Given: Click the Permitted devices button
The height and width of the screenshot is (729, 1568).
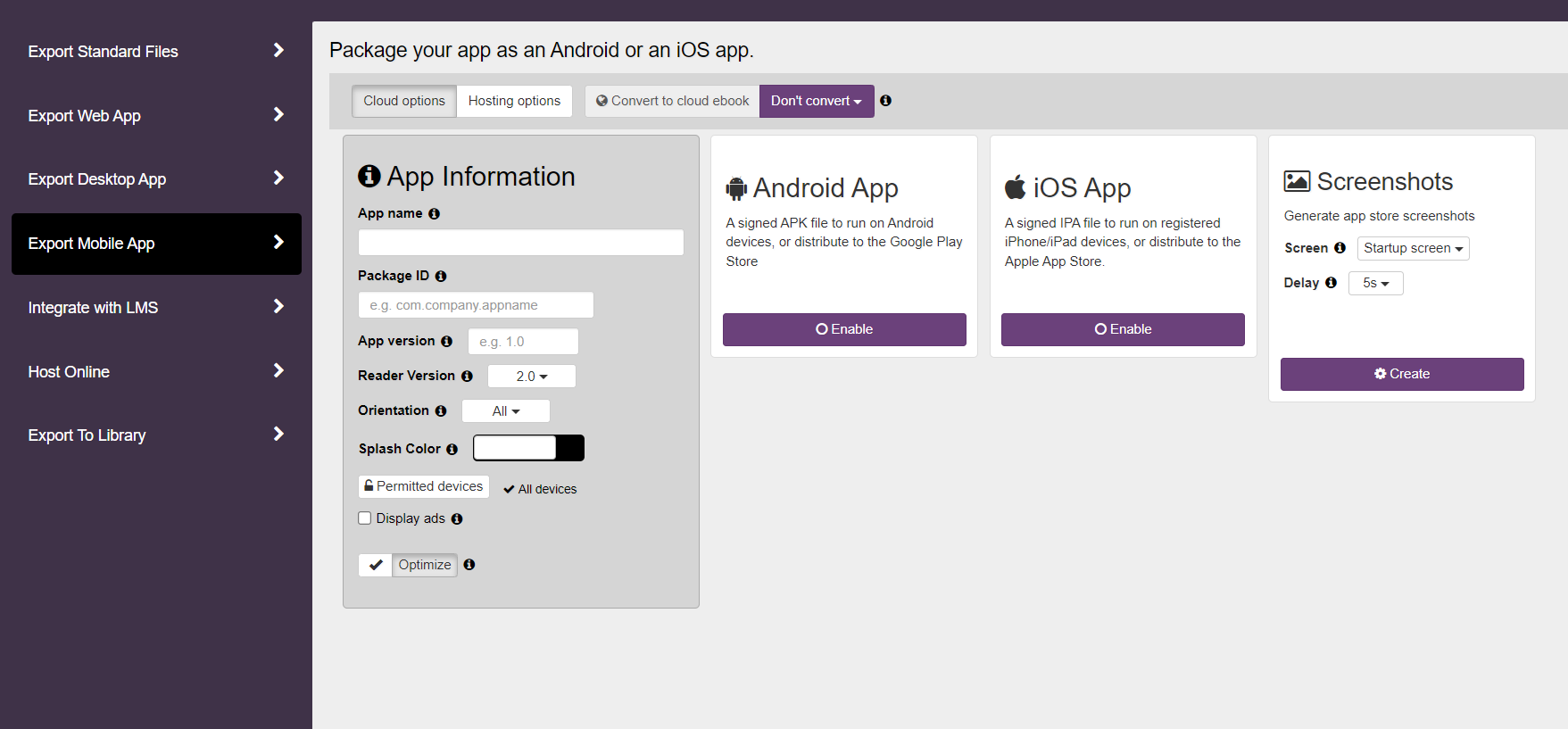Looking at the screenshot, I should click(424, 486).
